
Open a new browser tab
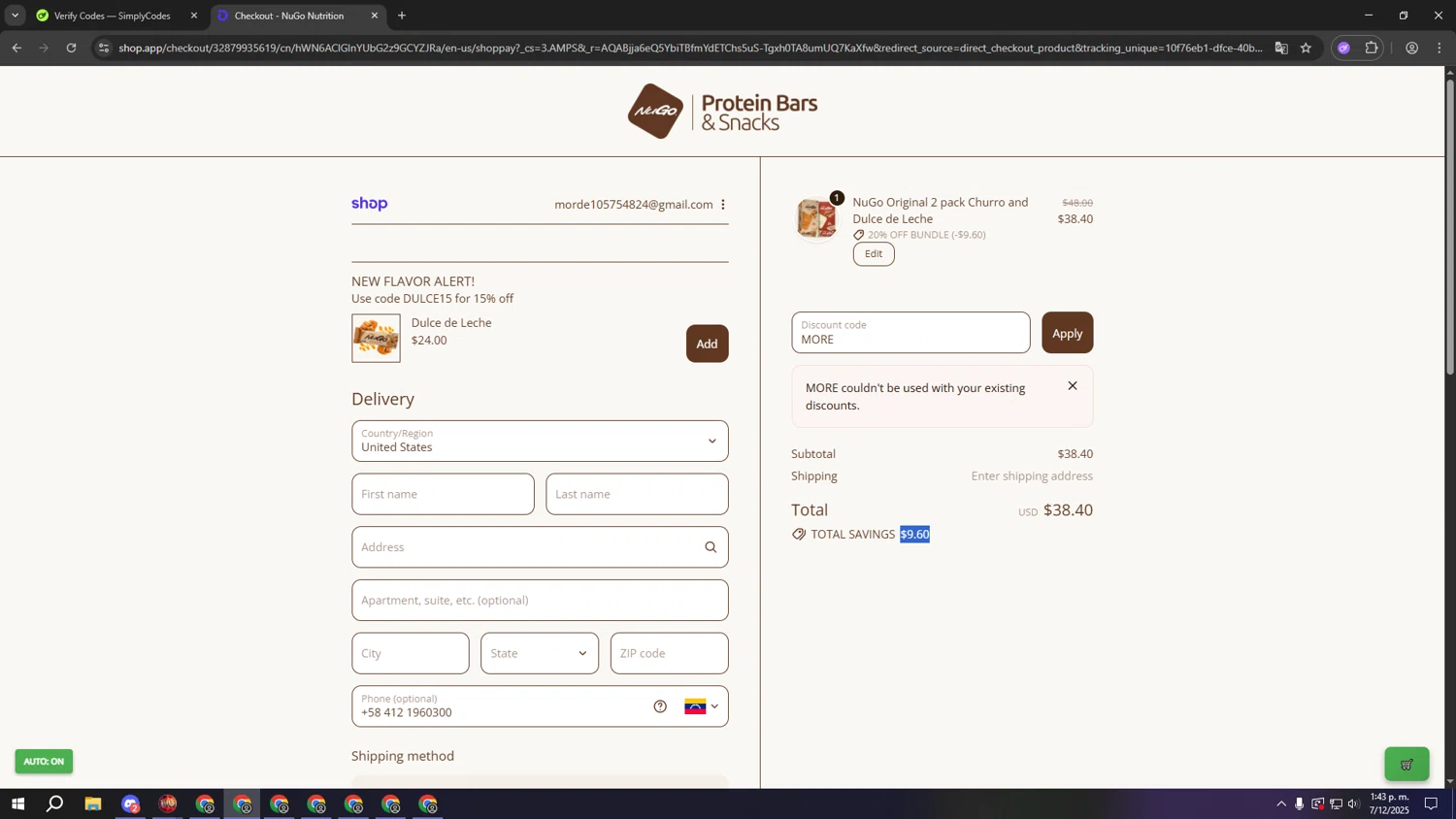click(402, 16)
